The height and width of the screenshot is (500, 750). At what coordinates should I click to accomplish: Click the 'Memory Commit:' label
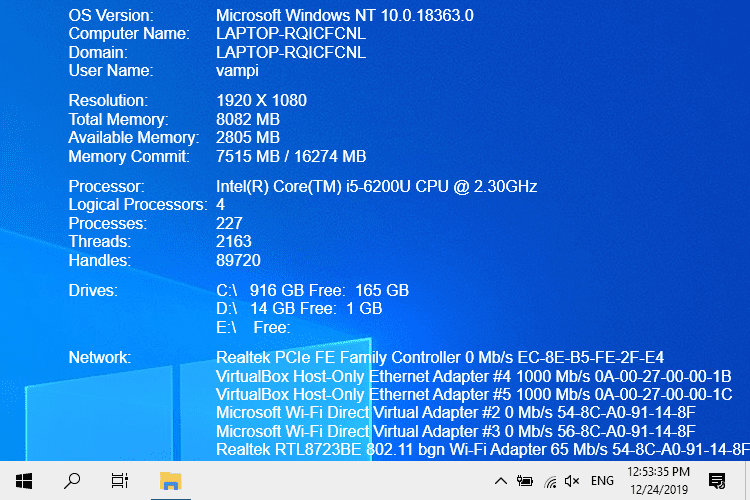click(129, 156)
